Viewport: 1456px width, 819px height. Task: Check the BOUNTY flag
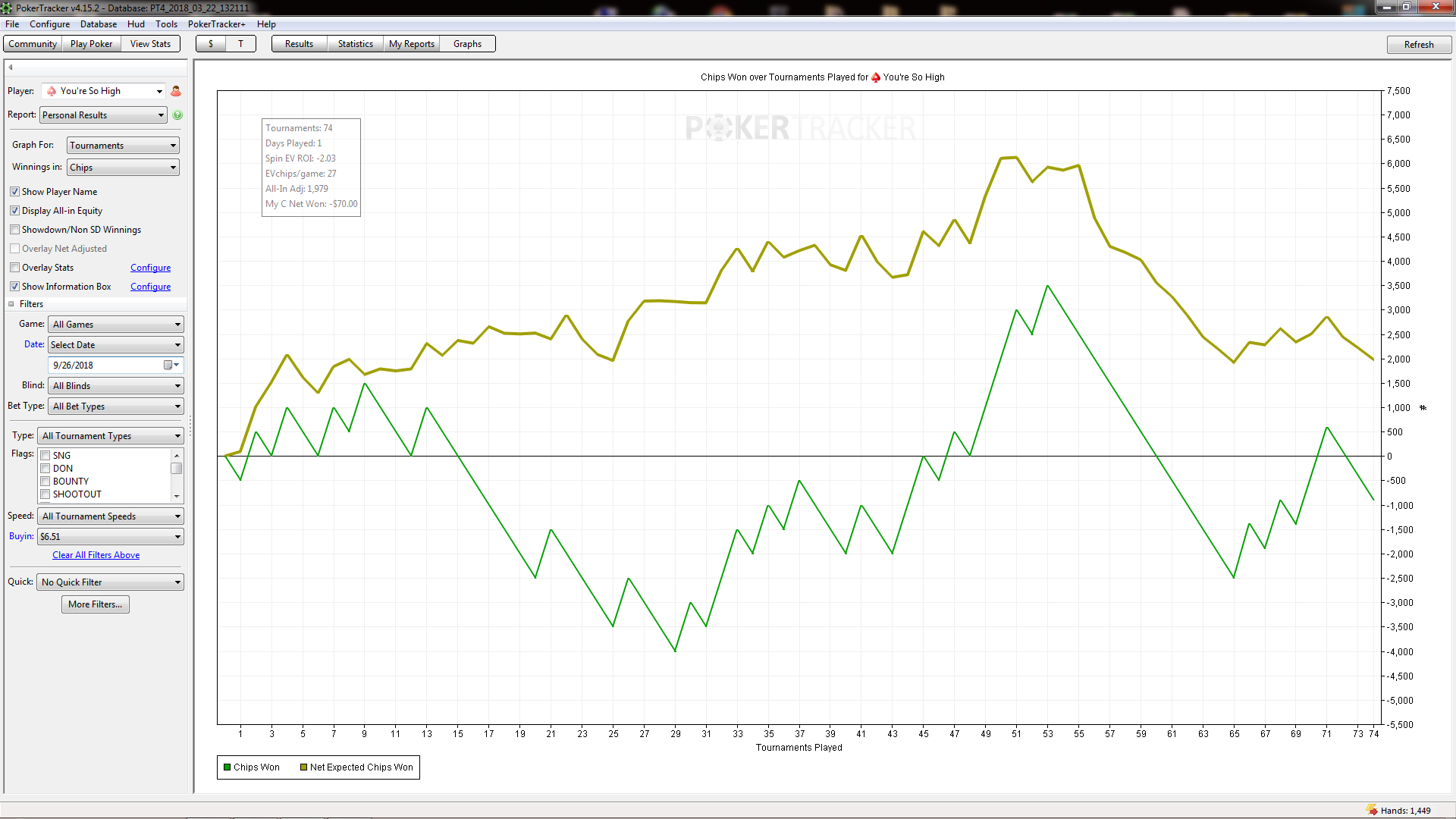pyautogui.click(x=45, y=482)
